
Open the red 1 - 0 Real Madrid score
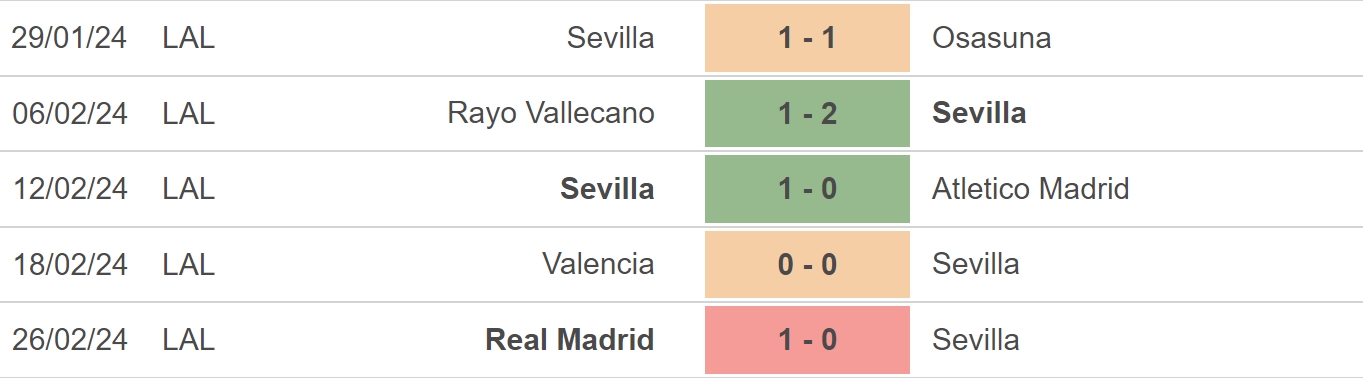(807, 340)
